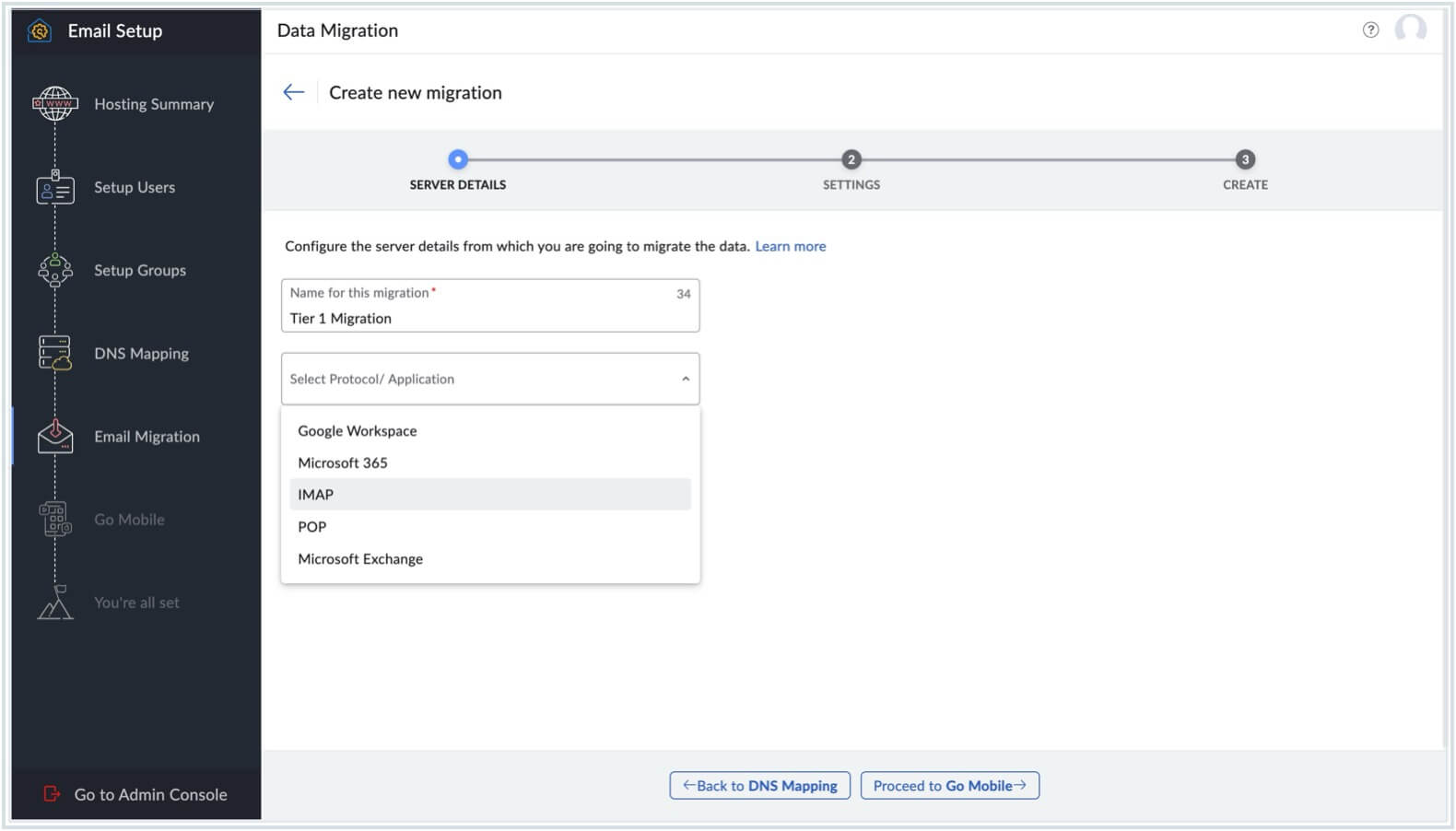
Task: Choose Google Workspace from the protocol list
Action: [x=358, y=431]
